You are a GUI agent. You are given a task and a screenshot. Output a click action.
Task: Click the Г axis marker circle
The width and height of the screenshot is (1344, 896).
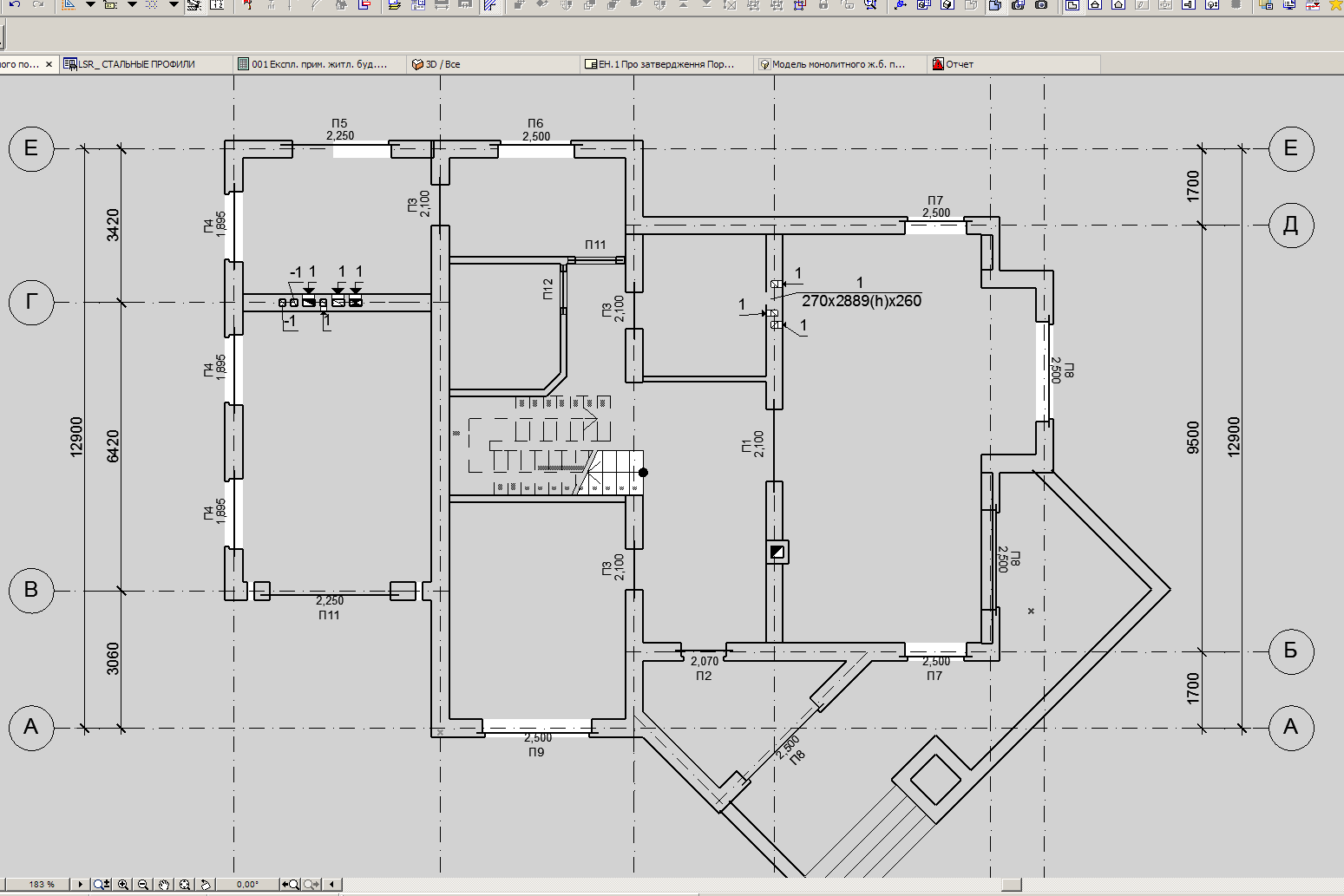[31, 303]
